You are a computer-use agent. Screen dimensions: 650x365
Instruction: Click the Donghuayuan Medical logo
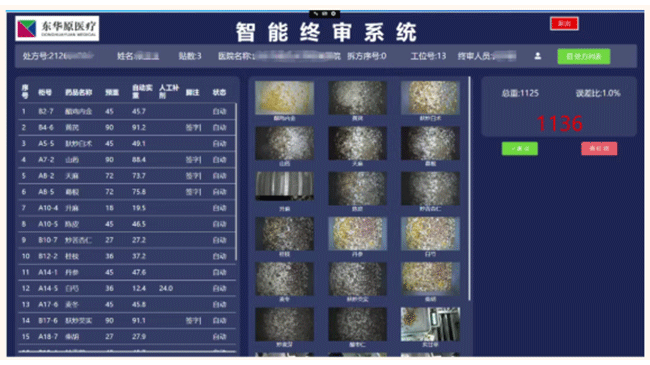click(57, 28)
